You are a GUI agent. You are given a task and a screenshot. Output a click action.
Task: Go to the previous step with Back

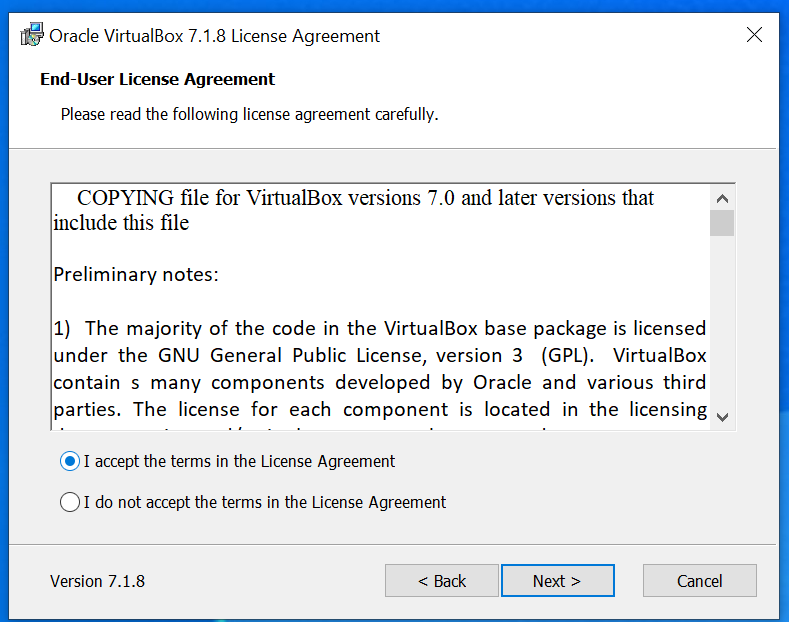point(442,581)
